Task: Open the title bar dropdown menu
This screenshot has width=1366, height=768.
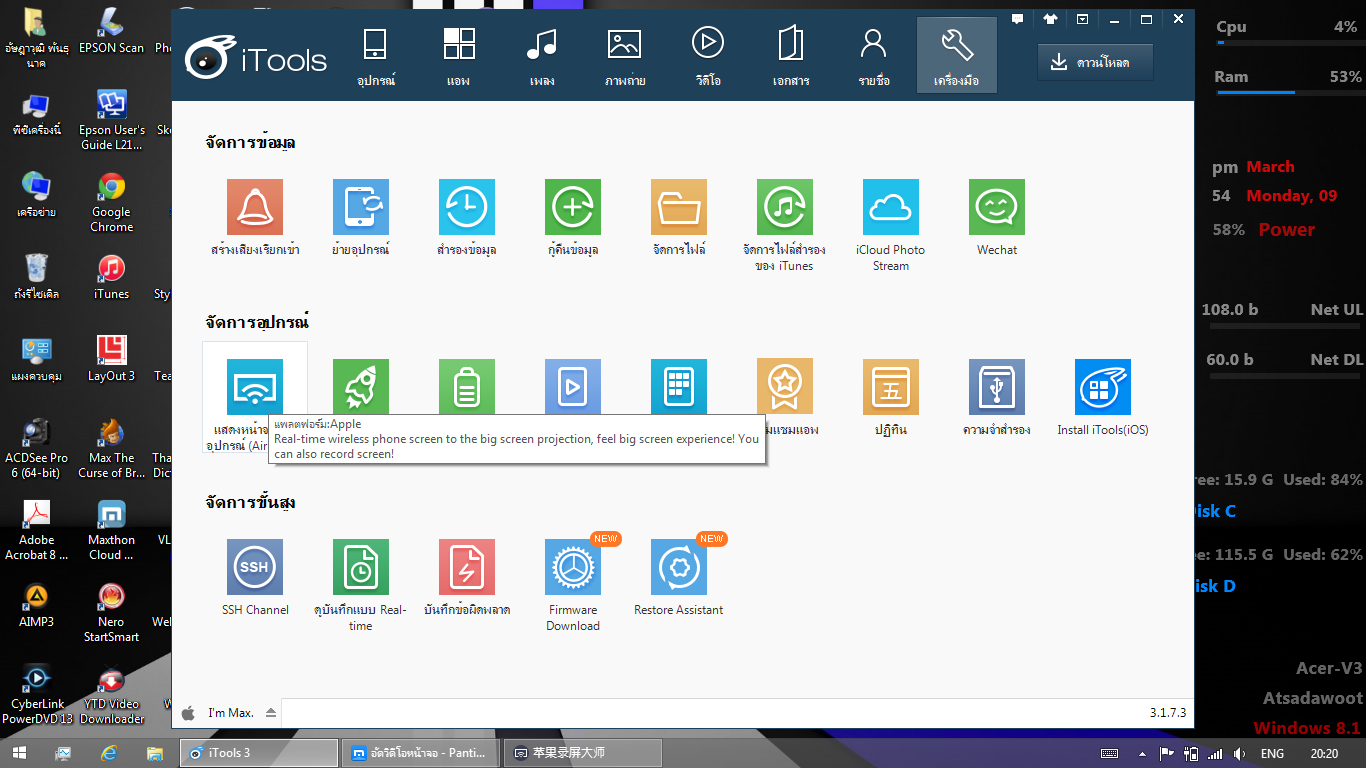Action: (x=1082, y=19)
